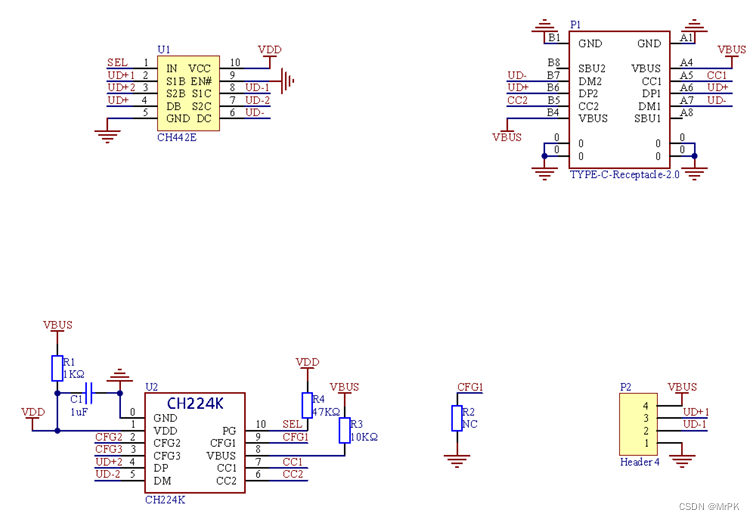Click the large CH224K title inside U2
The width and height of the screenshot is (755, 520).
(195, 403)
